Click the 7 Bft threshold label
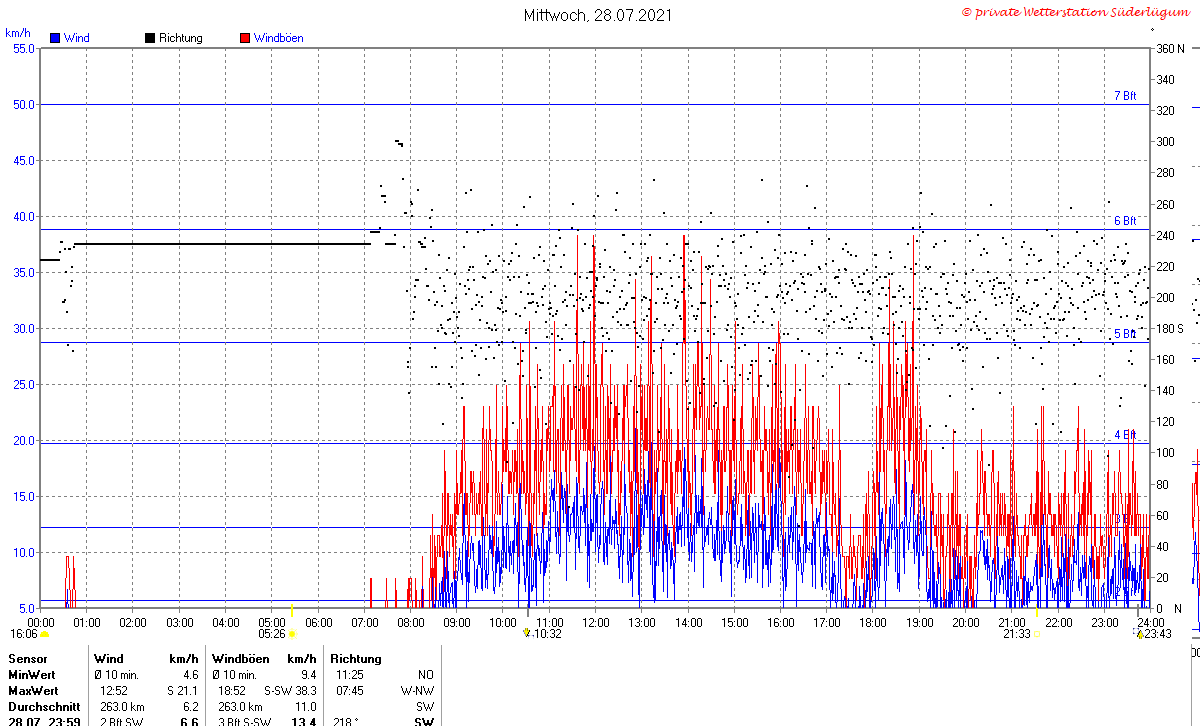 tap(1125, 96)
